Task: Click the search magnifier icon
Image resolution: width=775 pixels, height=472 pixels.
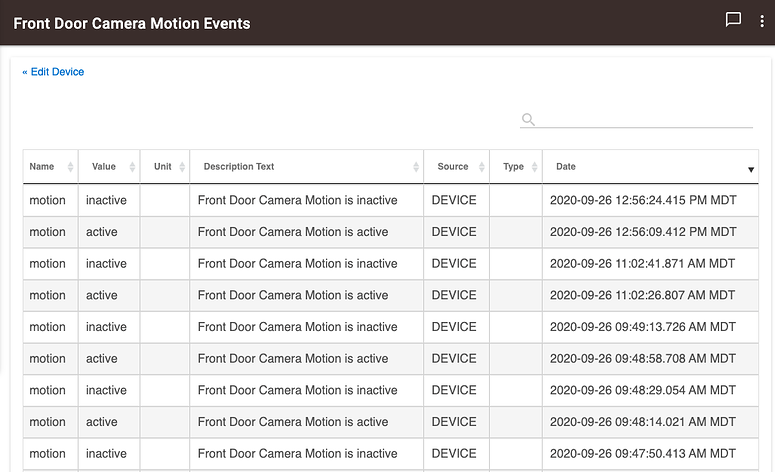Action: pos(528,119)
